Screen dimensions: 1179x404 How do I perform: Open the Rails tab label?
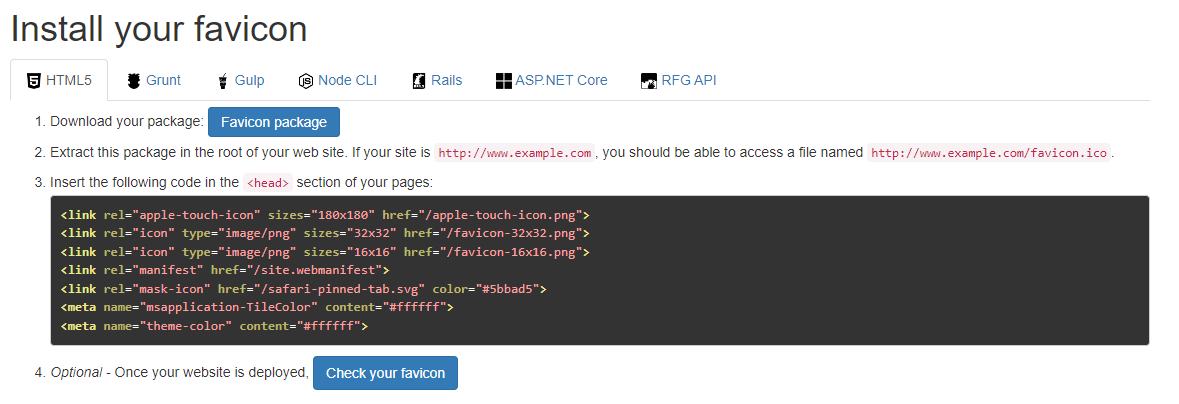(447, 80)
